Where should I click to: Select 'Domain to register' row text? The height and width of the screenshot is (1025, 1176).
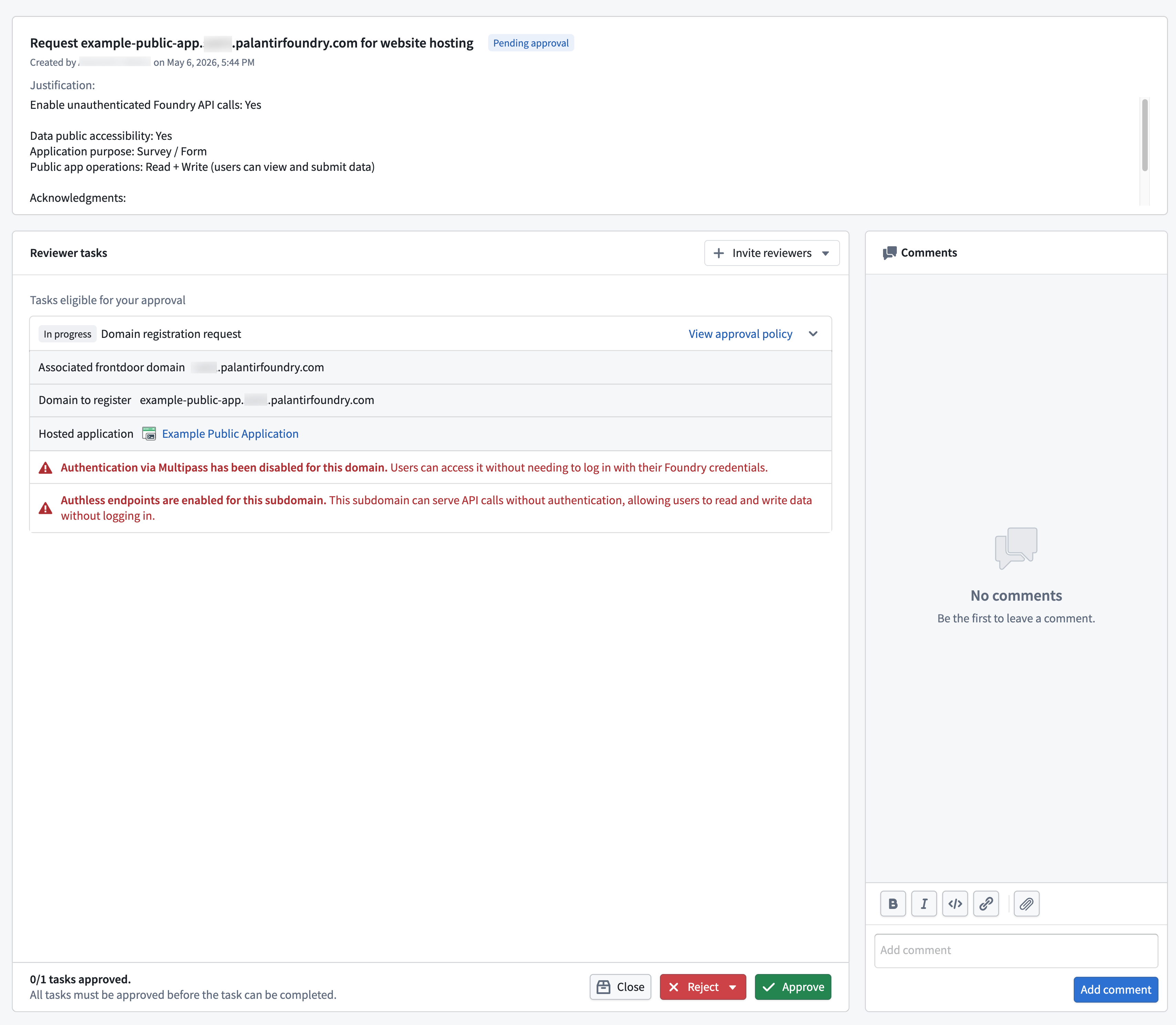coord(207,400)
